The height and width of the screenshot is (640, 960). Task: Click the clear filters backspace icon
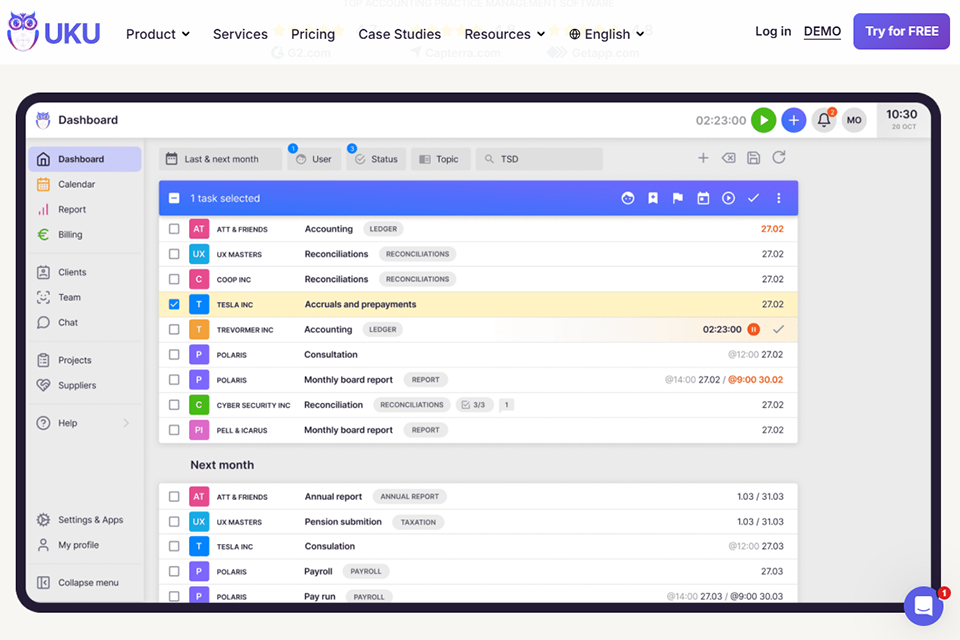728,158
